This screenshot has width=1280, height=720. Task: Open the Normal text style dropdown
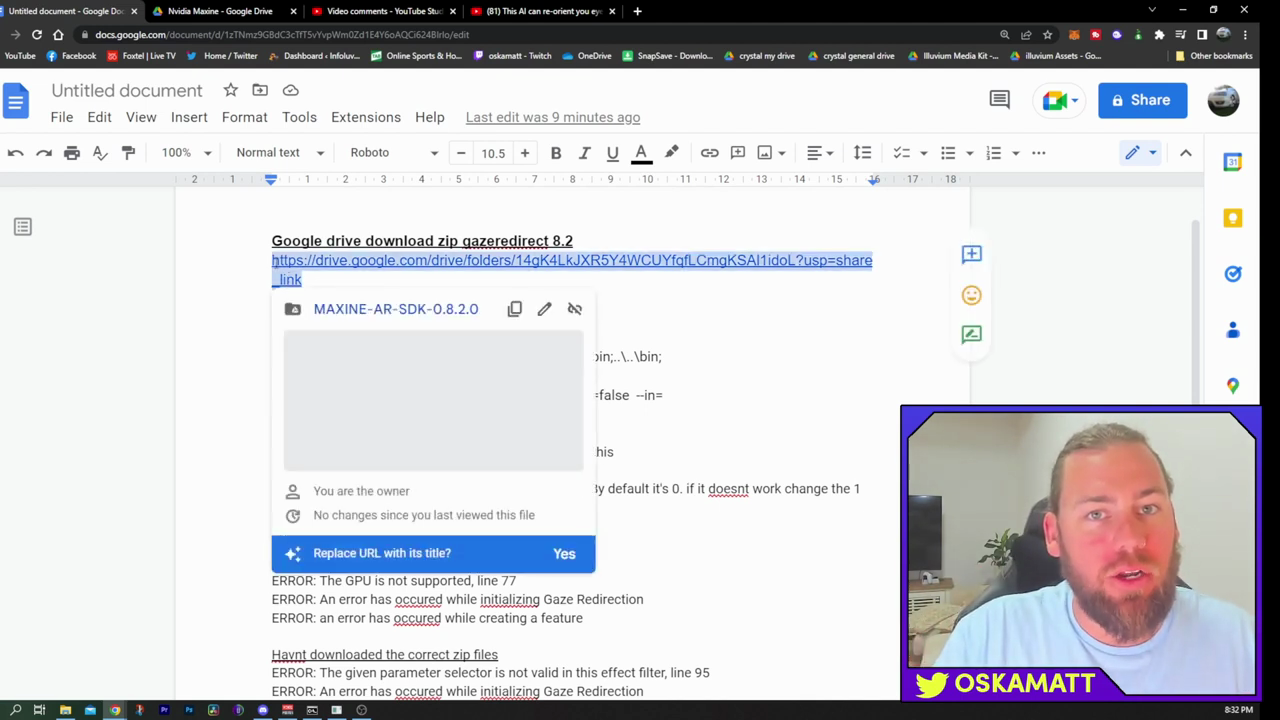(280, 153)
